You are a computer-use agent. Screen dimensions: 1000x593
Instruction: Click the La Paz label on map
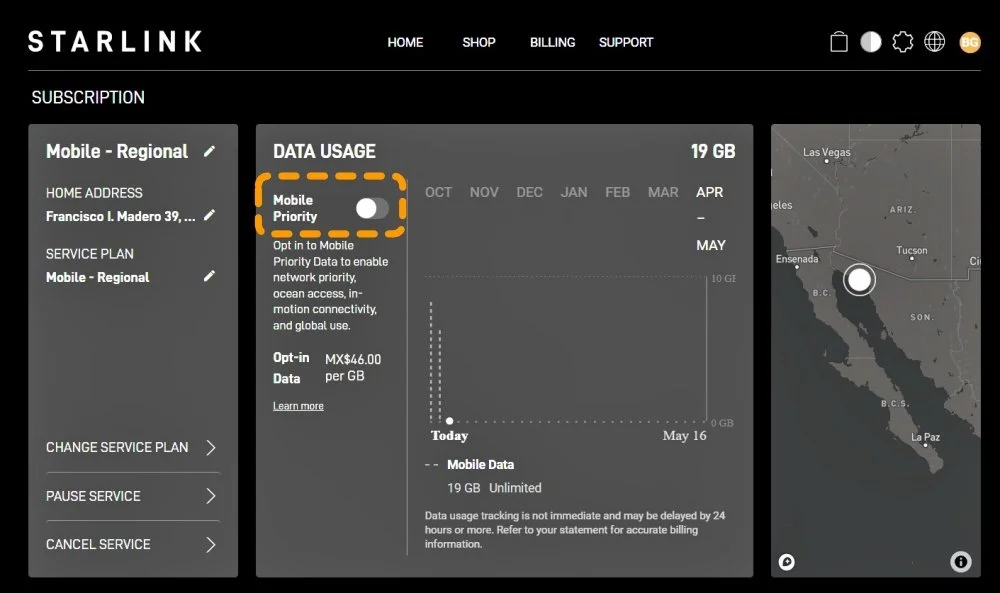point(925,437)
